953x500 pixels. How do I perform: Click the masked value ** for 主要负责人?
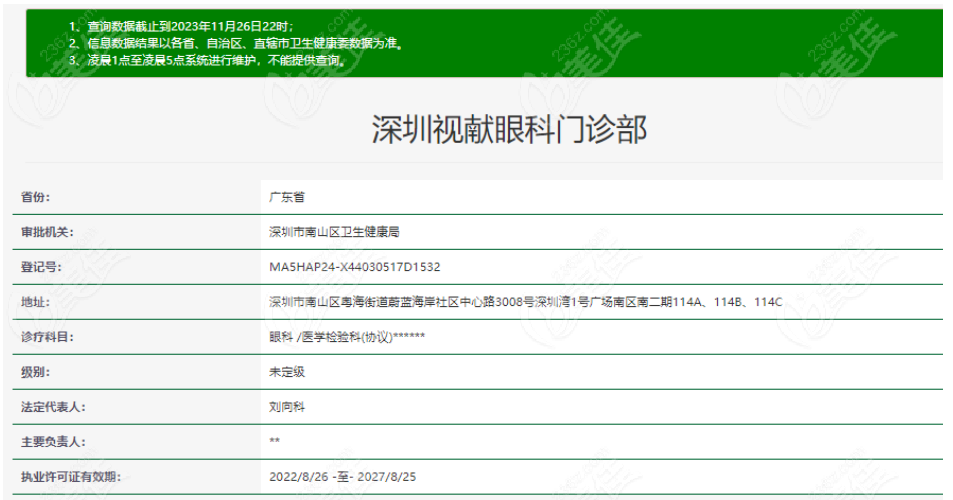(x=275, y=440)
